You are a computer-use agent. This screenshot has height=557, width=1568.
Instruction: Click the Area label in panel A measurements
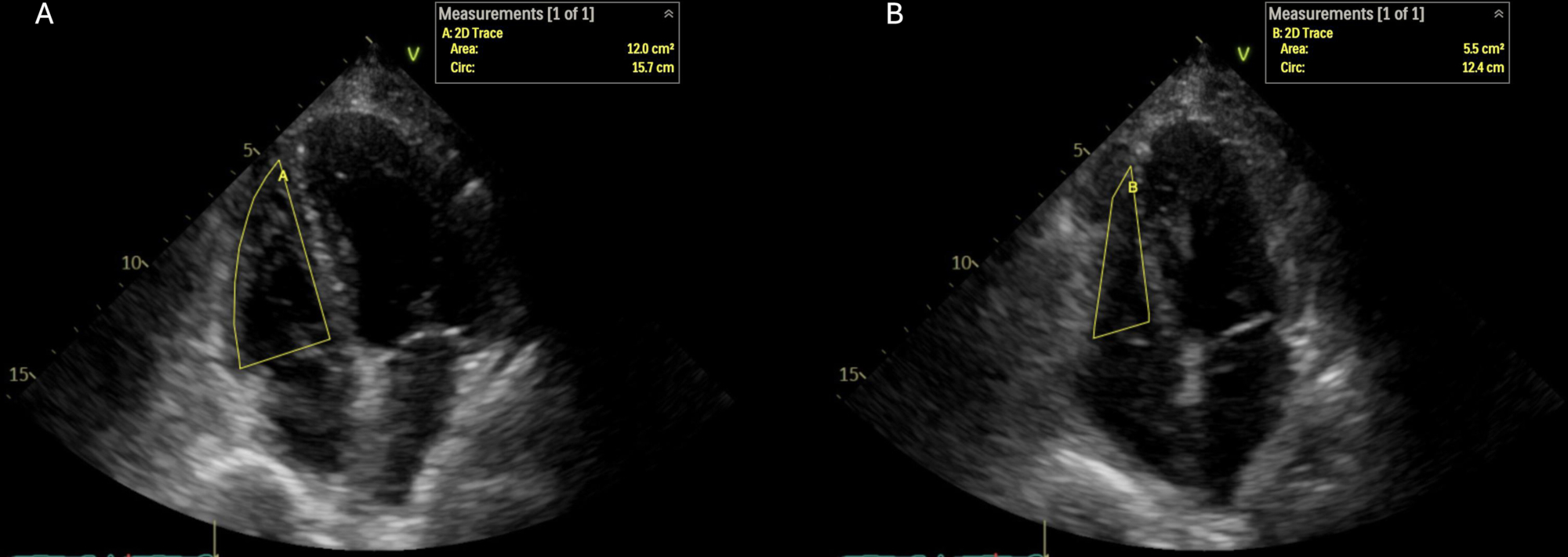pyautogui.click(x=463, y=49)
